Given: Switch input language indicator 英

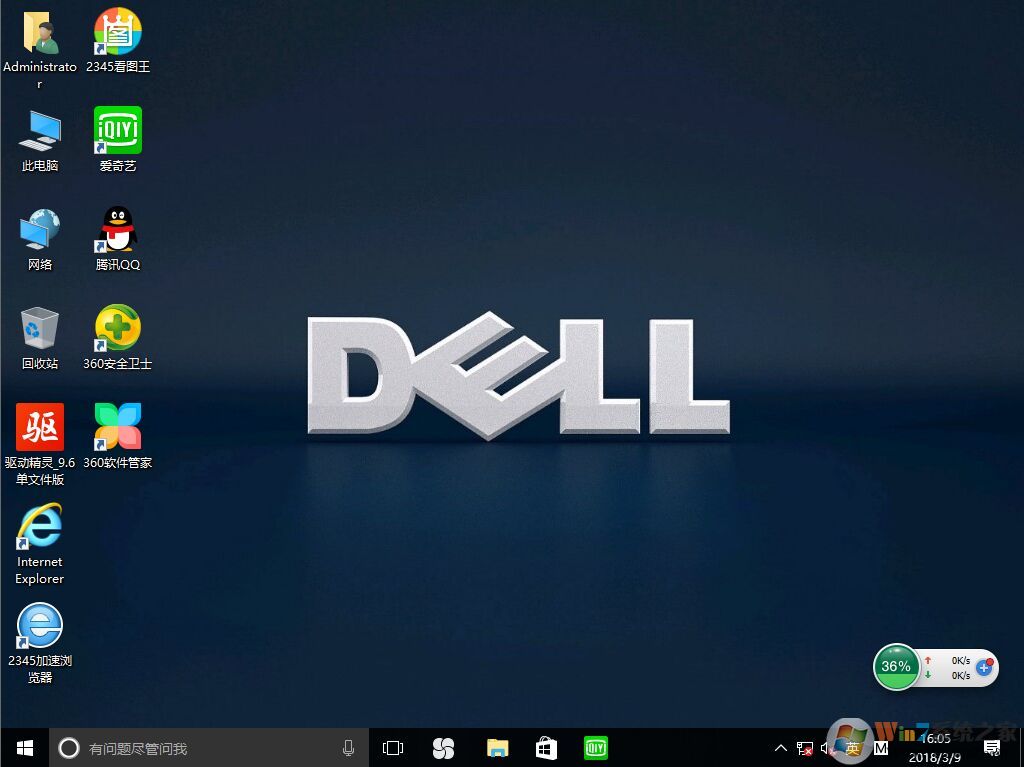Looking at the screenshot, I should [852, 748].
